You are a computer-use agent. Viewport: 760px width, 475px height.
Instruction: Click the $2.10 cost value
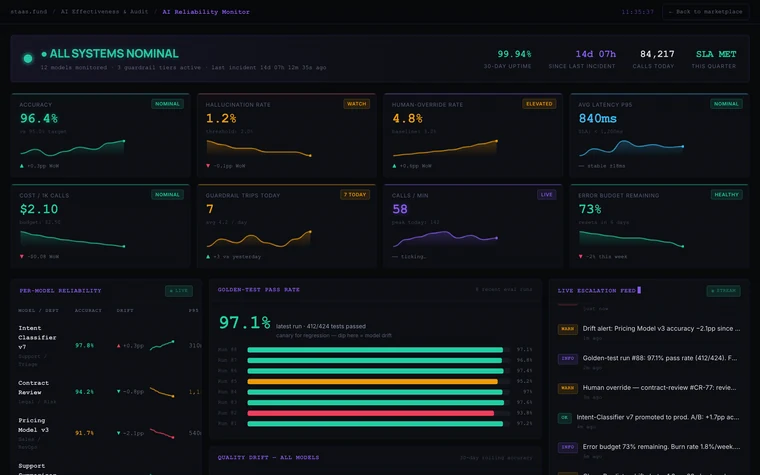[x=39, y=209]
